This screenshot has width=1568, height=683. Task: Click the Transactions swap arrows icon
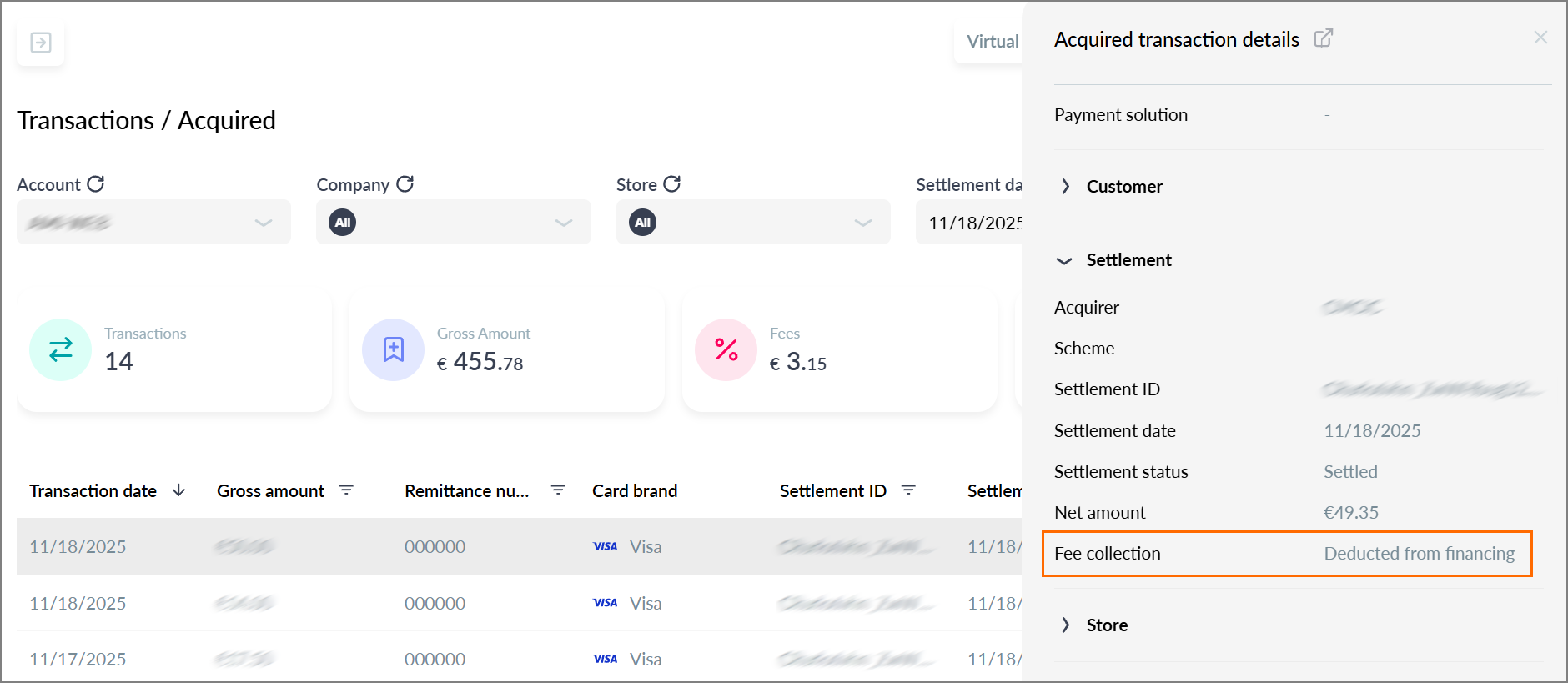pos(60,349)
